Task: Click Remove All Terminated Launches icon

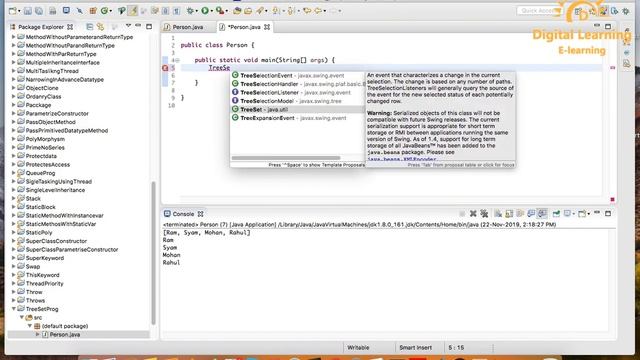Action: pyautogui.click(x=484, y=213)
